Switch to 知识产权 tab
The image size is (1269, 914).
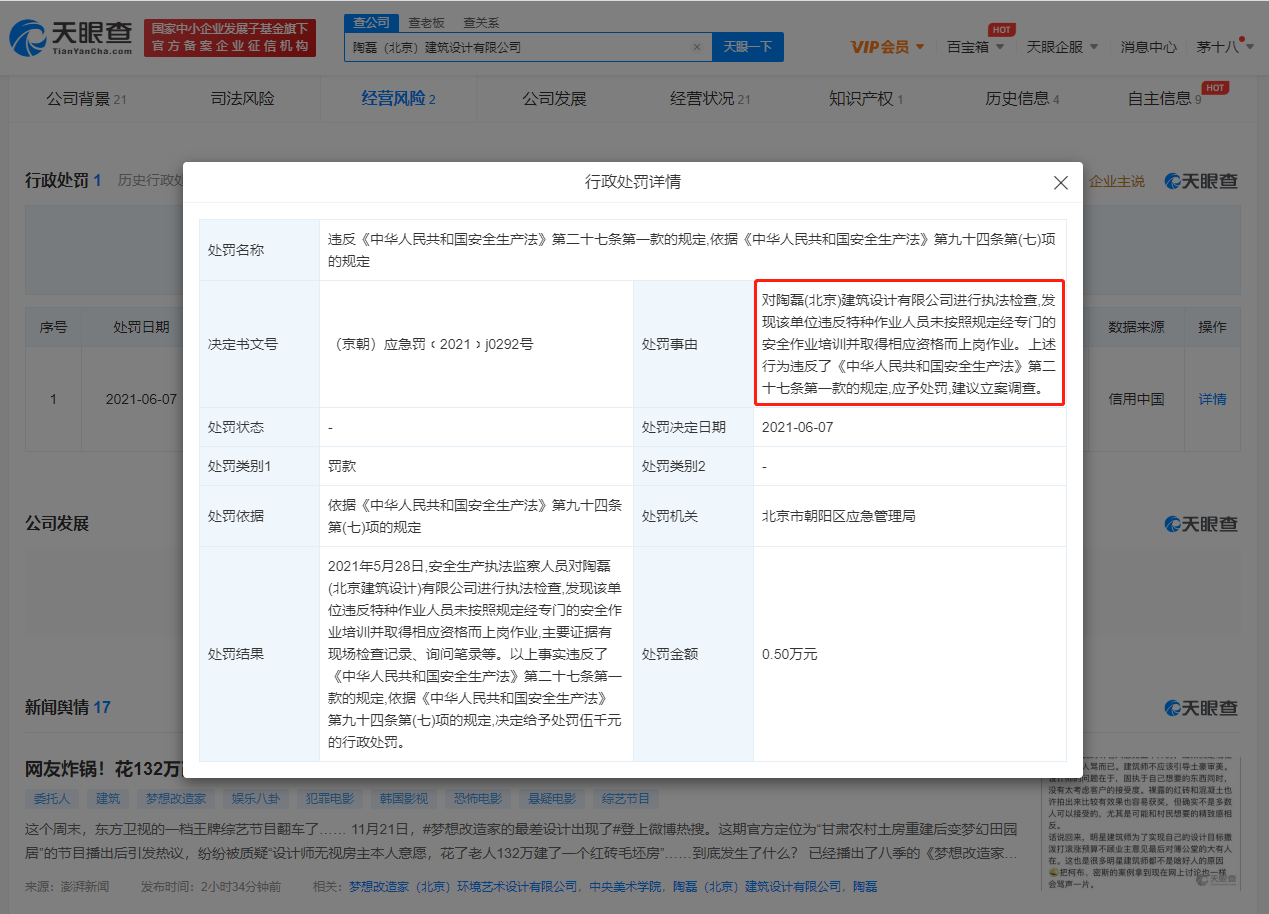tap(866, 99)
